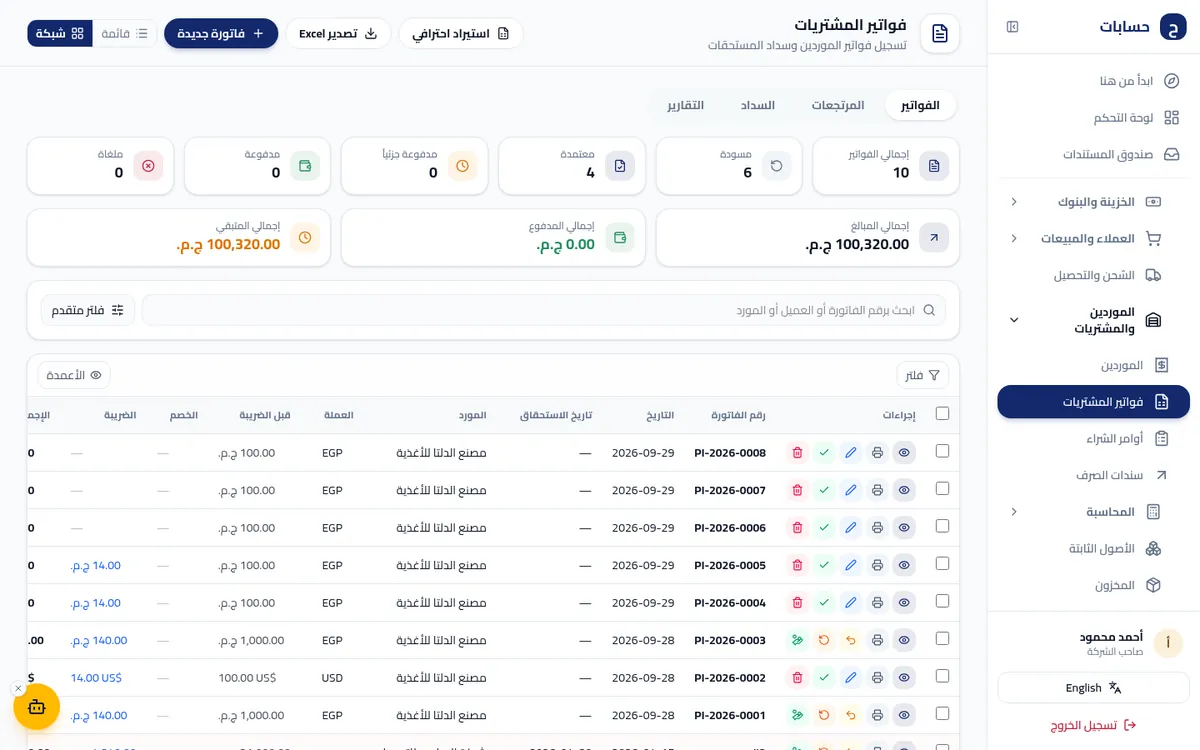Viewport: 1200px width, 750px height.
Task: Check the box for invoice PI-2026-0008
Action: [x=942, y=452]
